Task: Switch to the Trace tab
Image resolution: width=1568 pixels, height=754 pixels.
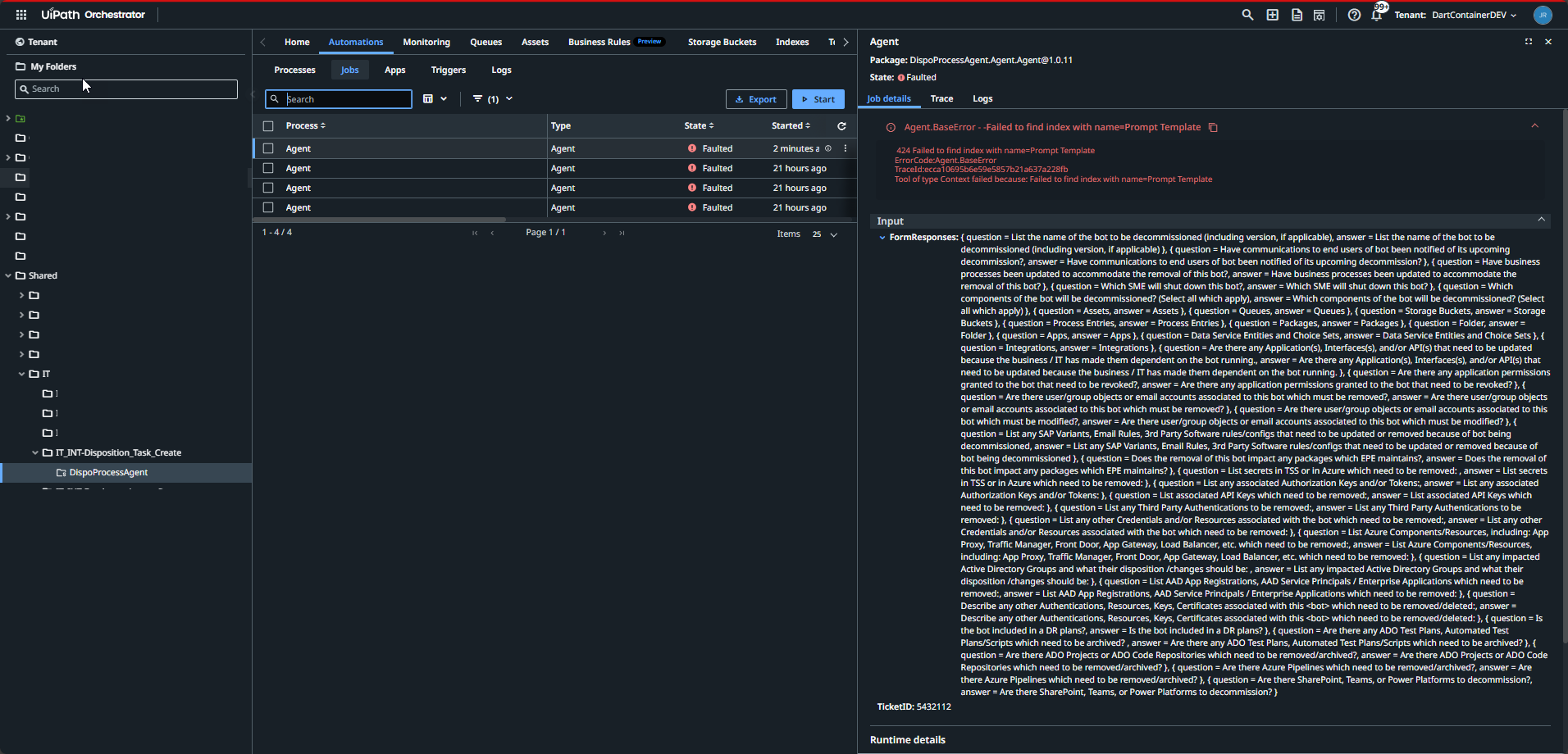Action: click(941, 99)
